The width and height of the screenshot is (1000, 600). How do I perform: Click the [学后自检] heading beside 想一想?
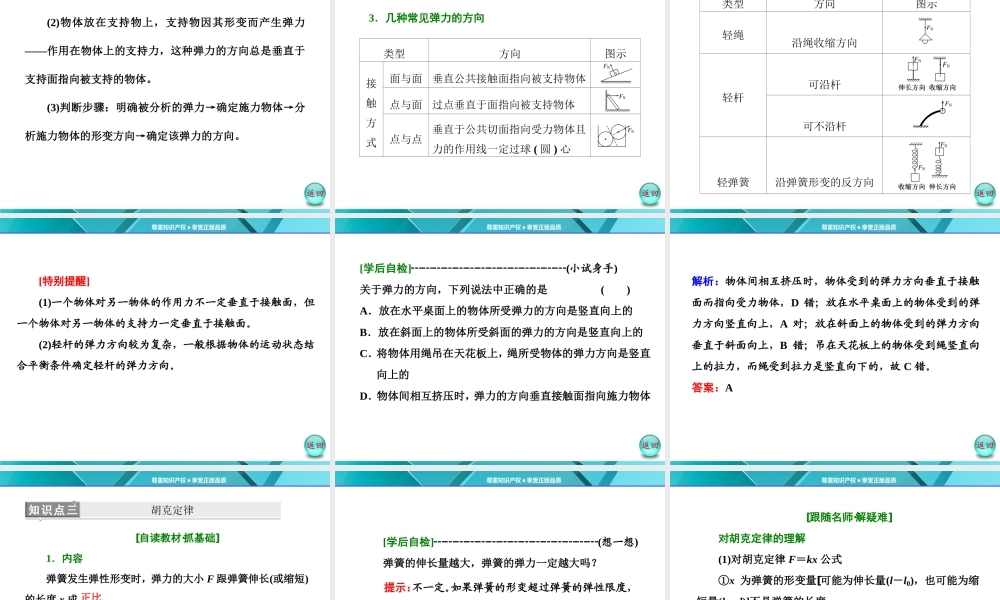click(x=409, y=542)
